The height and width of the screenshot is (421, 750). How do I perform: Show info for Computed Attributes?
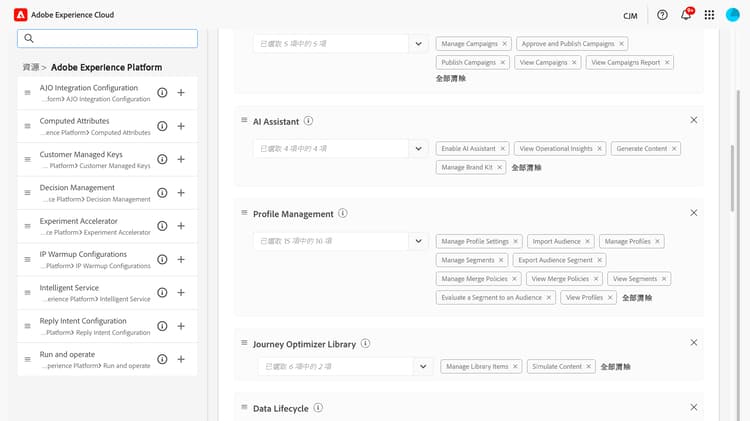[162, 126]
